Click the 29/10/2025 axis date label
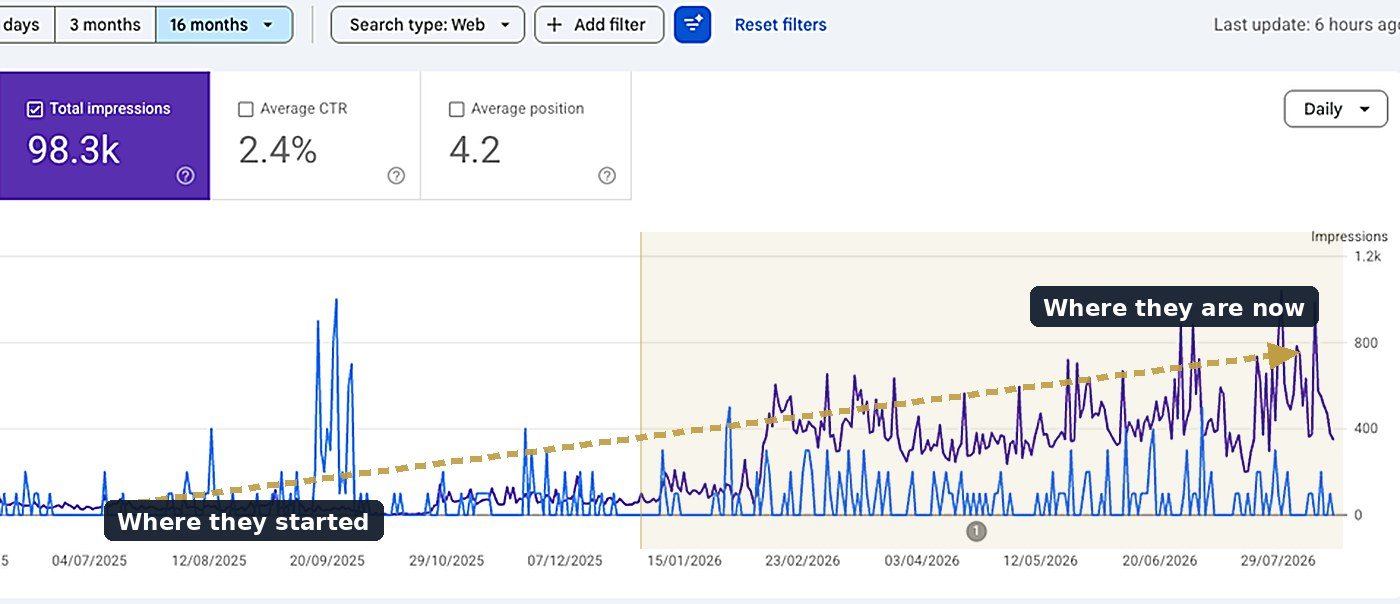 pos(446,561)
